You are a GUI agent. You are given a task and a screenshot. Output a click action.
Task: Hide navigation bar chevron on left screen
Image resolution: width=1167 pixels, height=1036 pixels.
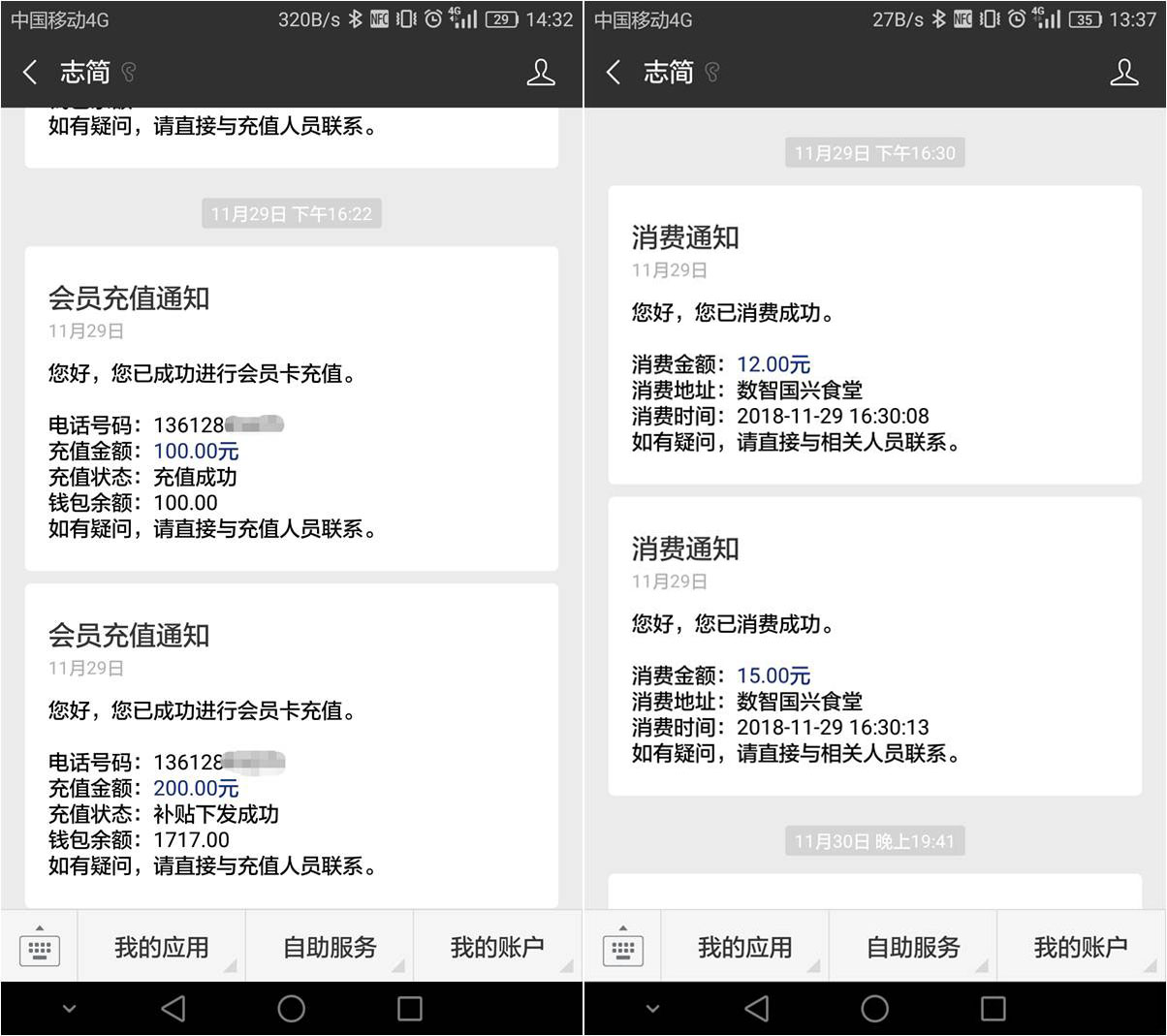click(69, 1009)
